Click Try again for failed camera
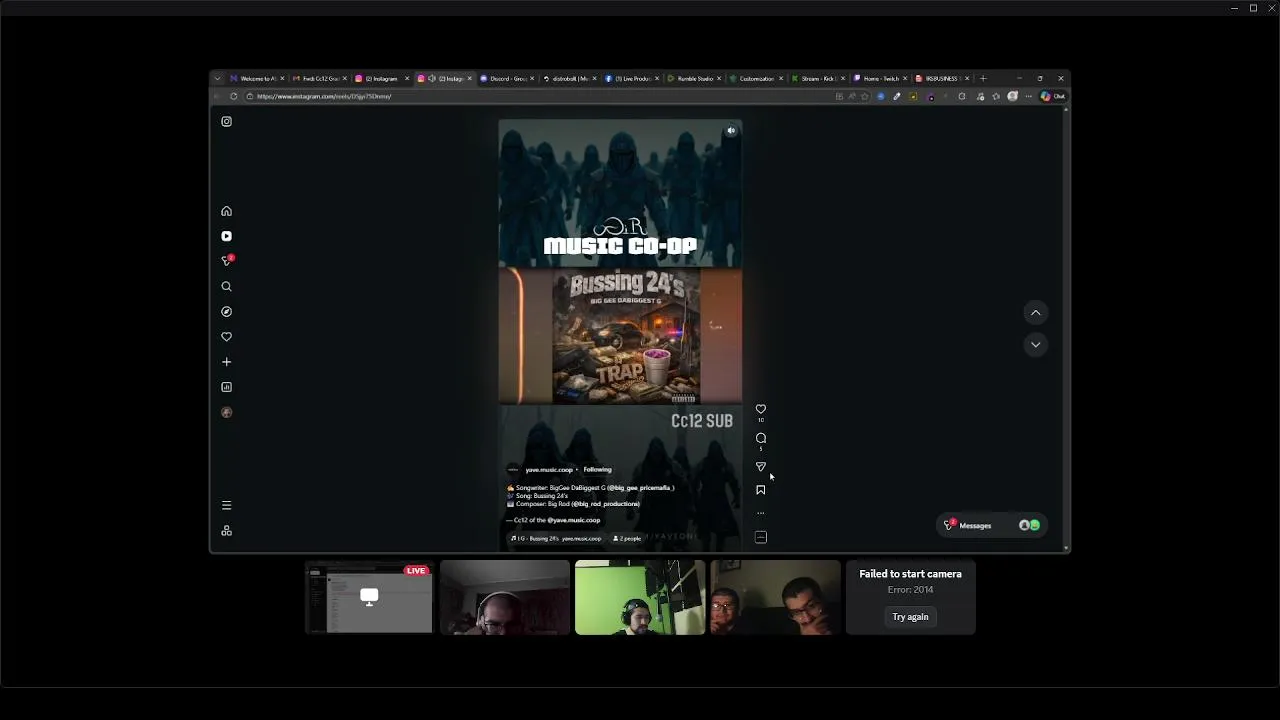The height and width of the screenshot is (720, 1280). [910, 617]
